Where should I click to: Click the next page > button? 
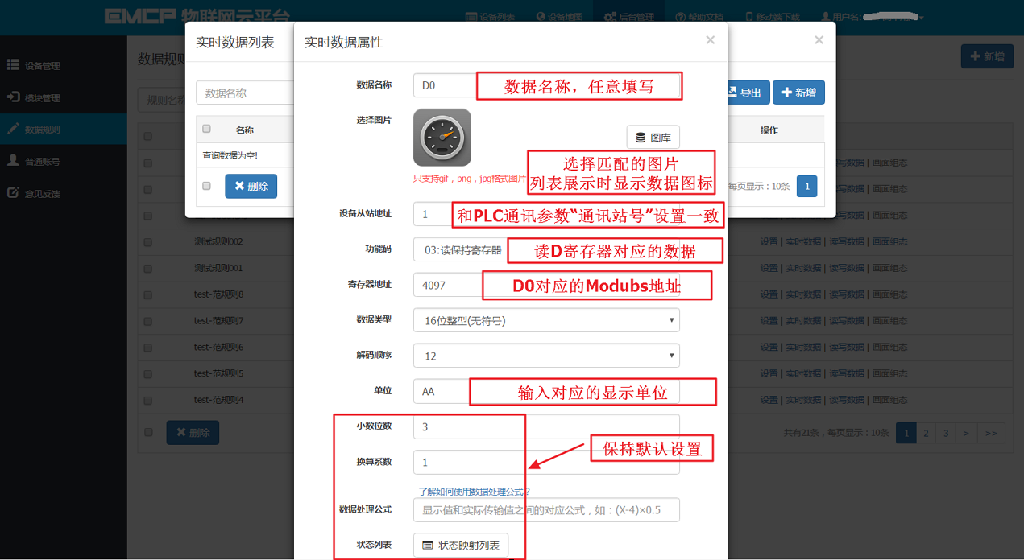click(965, 433)
